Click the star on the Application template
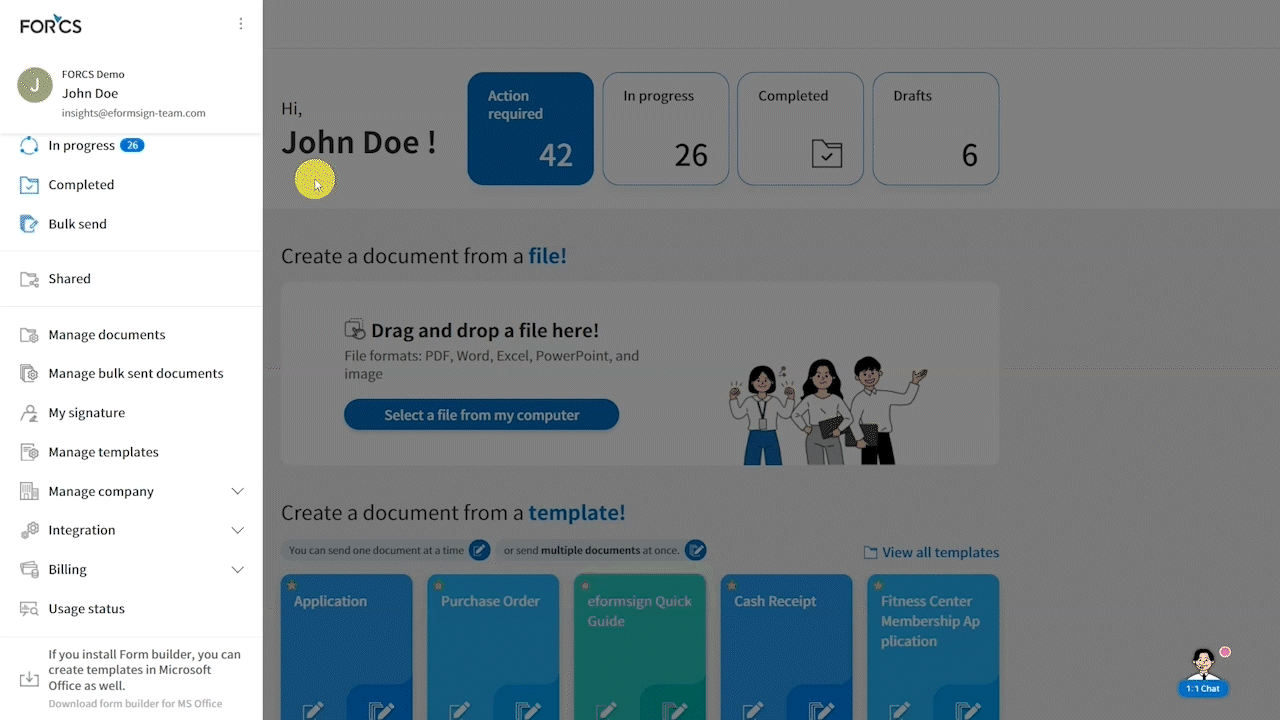Viewport: 1280px width, 720px height. [x=292, y=585]
